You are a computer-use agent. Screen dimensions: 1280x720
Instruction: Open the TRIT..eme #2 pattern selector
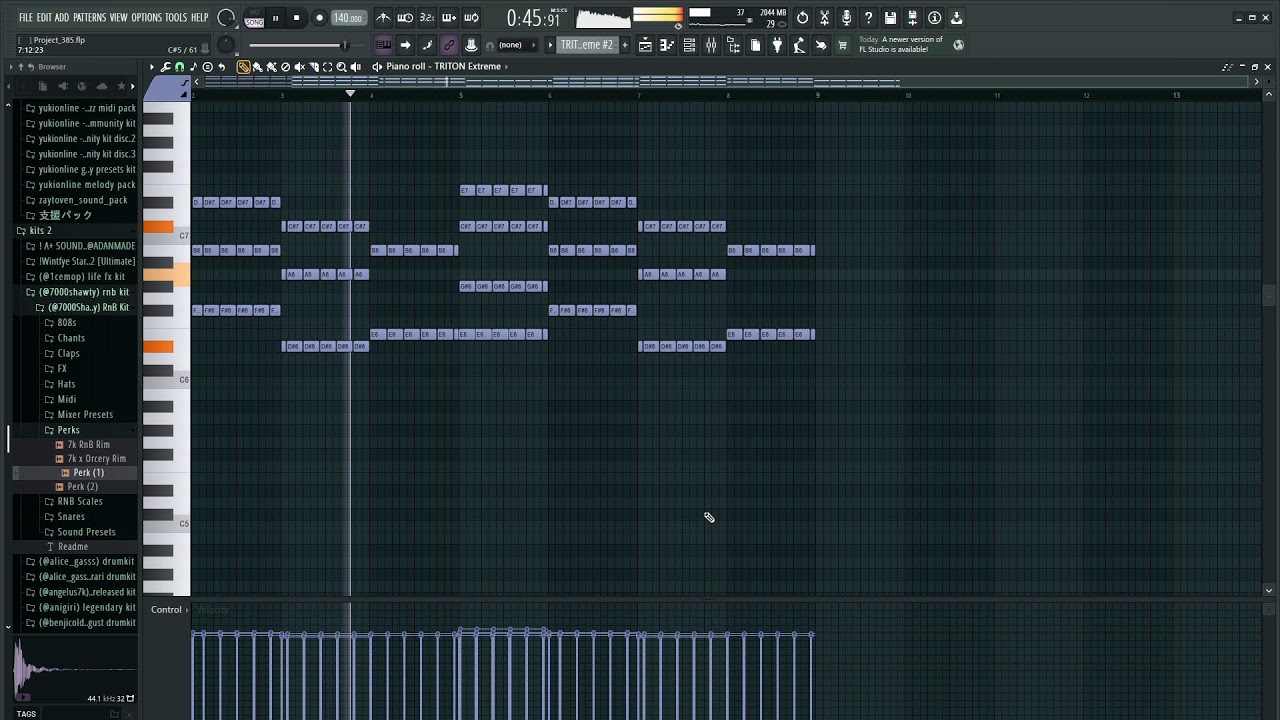point(587,45)
